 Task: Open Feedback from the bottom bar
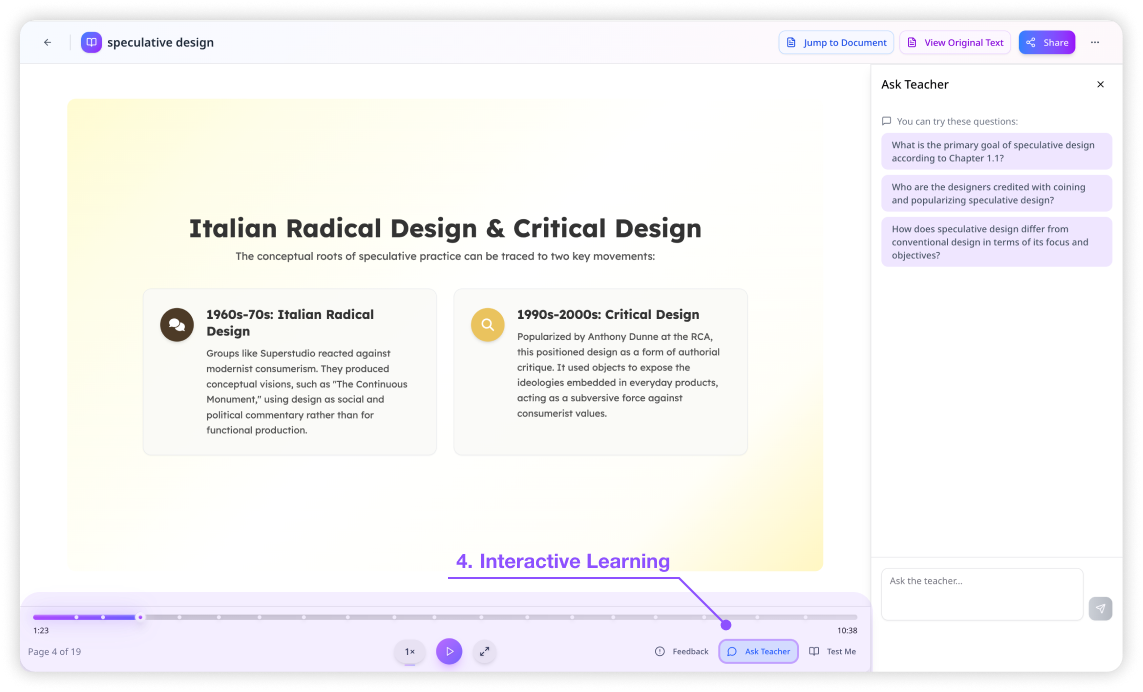(681, 652)
